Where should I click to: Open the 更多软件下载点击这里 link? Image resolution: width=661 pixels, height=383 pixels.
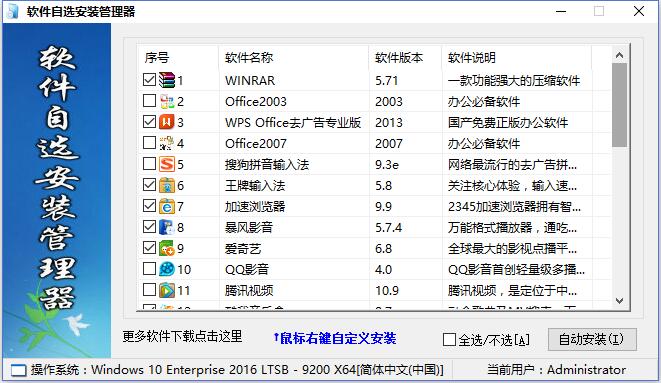(x=183, y=336)
